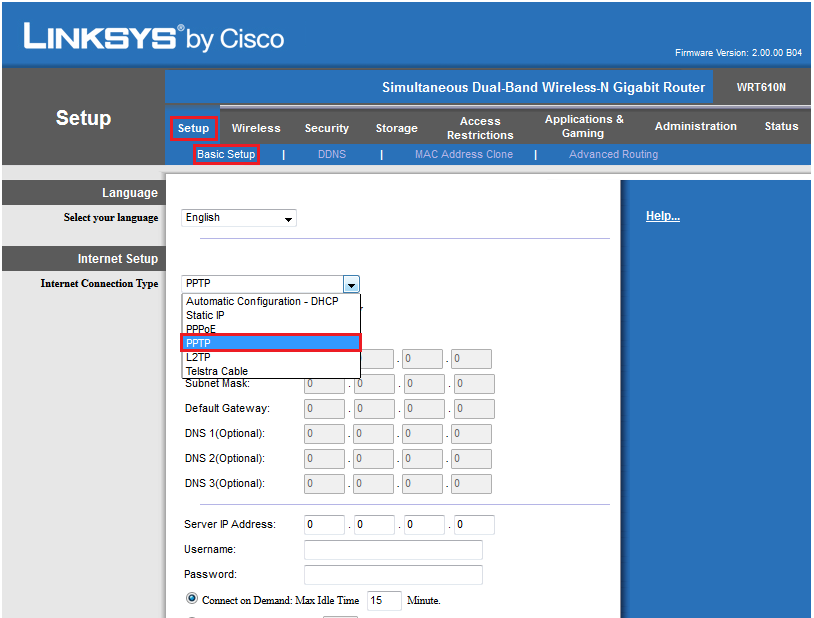
Task: Click the first DNS 3 octet field
Action: [x=324, y=483]
